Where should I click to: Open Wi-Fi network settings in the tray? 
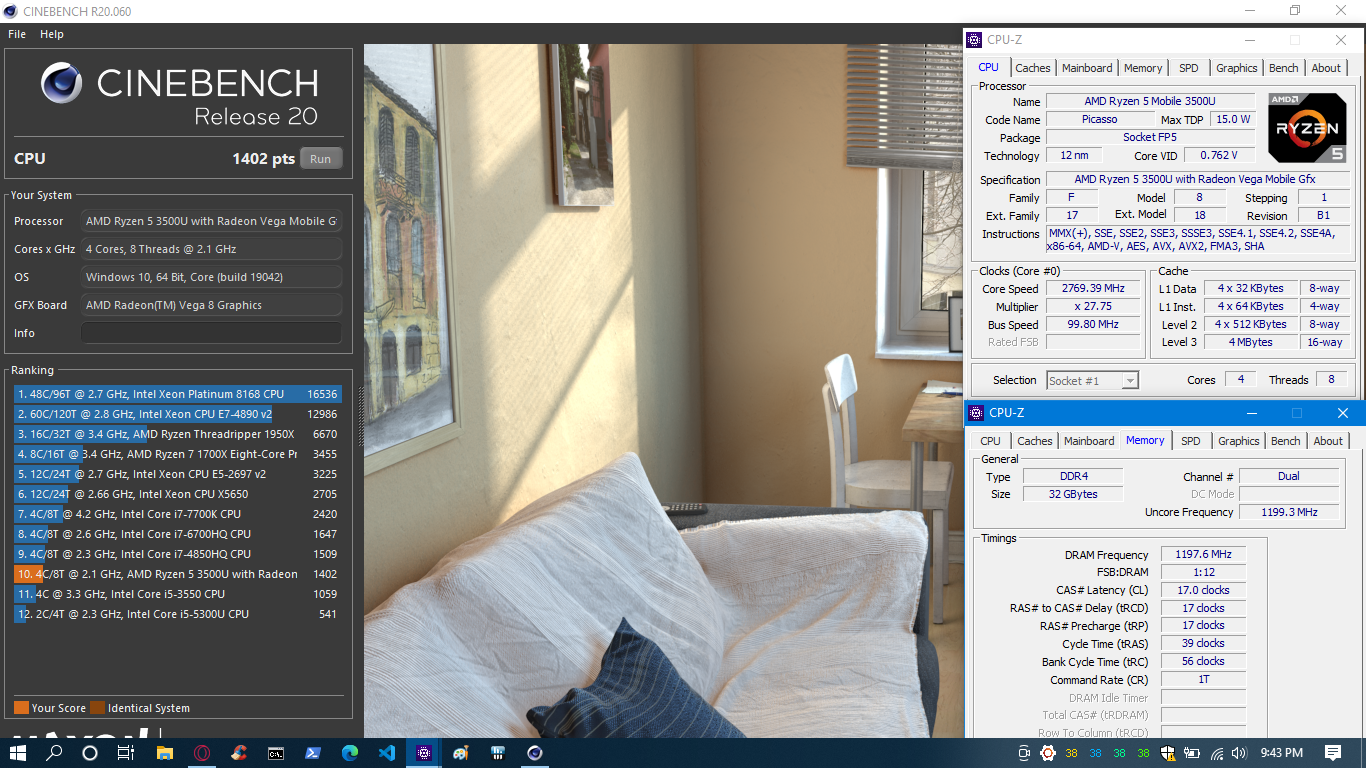(1217, 753)
